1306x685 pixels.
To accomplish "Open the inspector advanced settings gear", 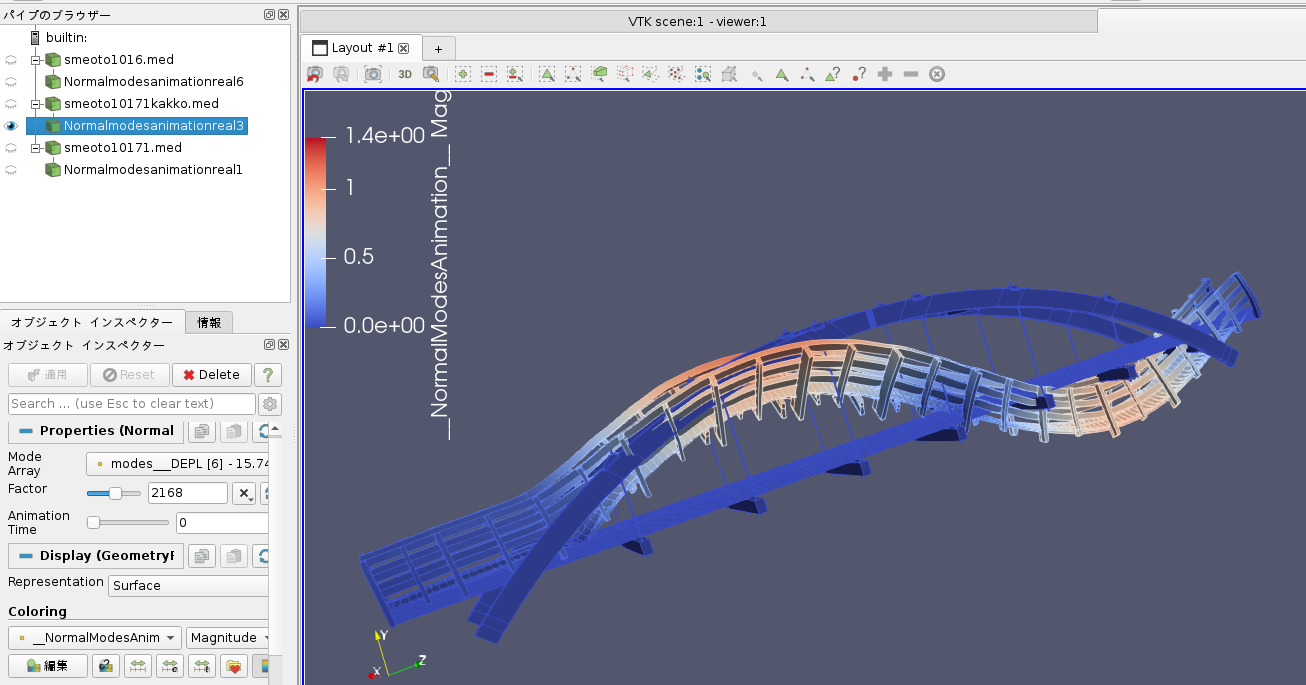I will [269, 404].
